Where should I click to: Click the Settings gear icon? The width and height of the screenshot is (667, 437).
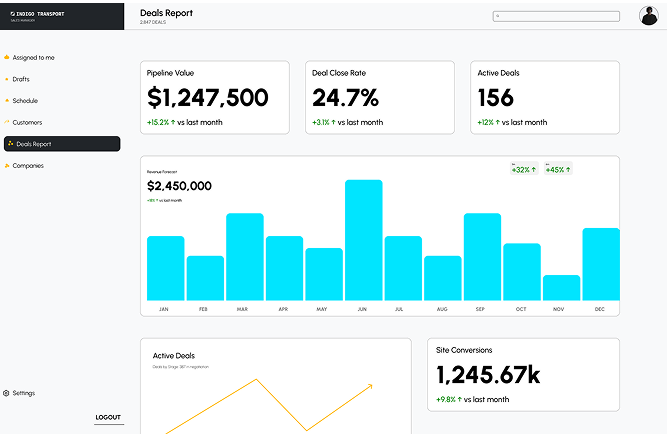point(7,393)
